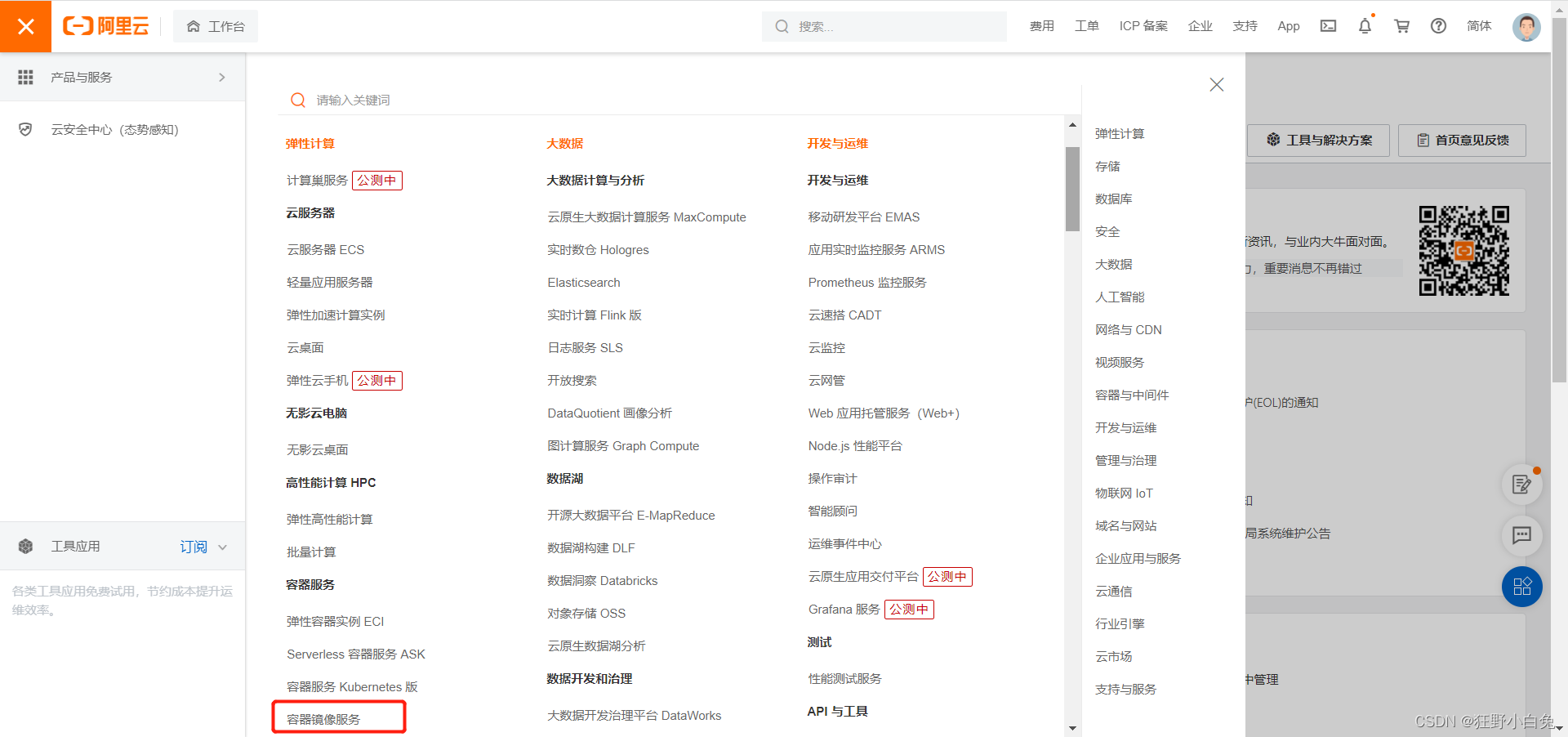The width and height of the screenshot is (1568, 737).
Task: Open 移动研发平台 EMAS
Action: 864,217
